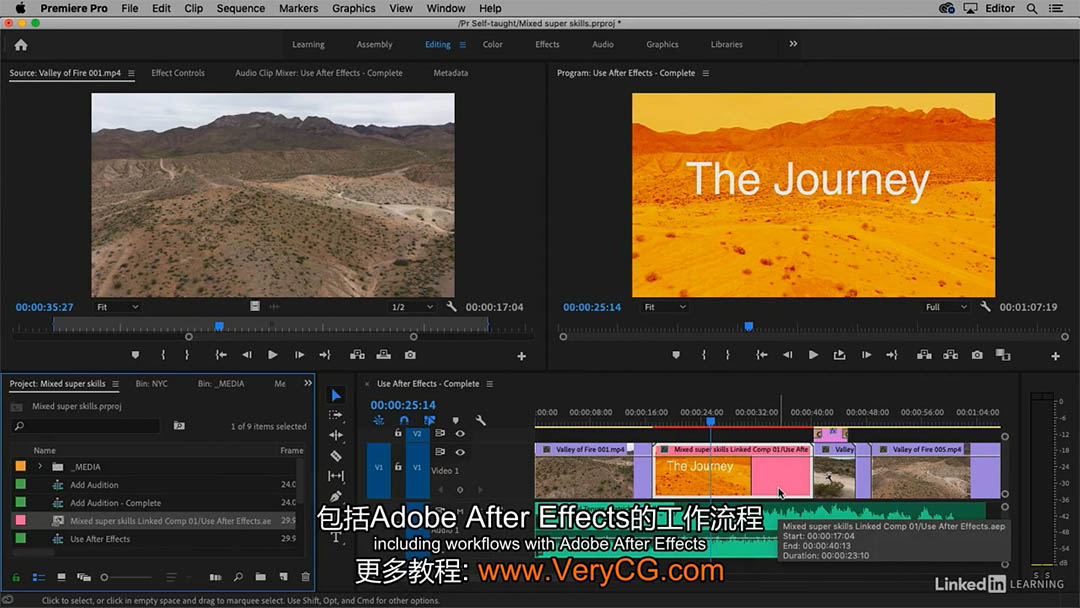Toggle V1 track output eye
Image resolution: width=1080 pixels, height=608 pixels.
coord(460,452)
